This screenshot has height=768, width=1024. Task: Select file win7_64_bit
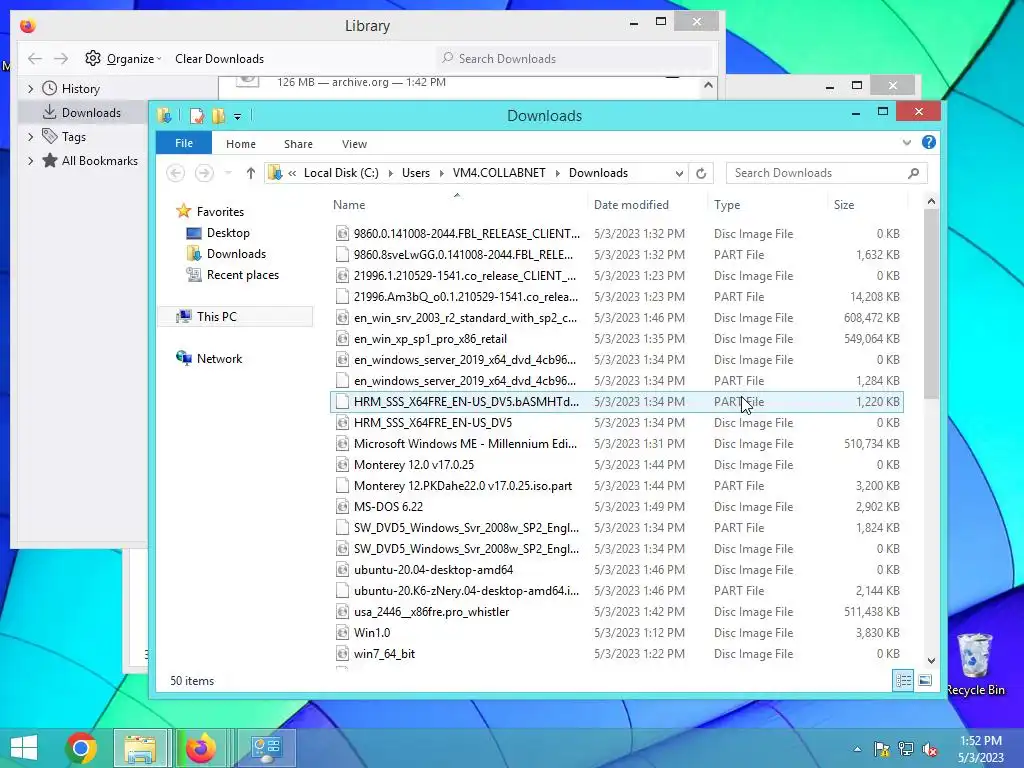[384, 654]
